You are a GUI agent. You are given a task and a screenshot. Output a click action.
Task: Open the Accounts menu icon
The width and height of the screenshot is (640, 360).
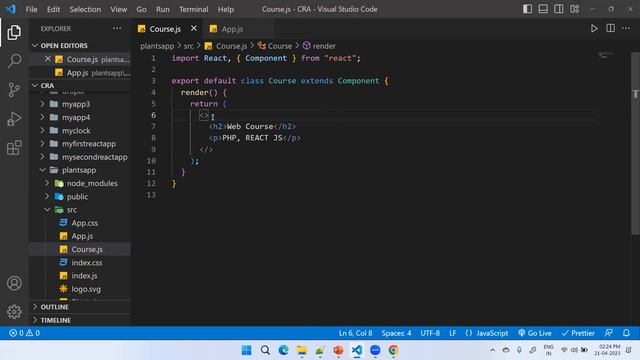point(14,283)
